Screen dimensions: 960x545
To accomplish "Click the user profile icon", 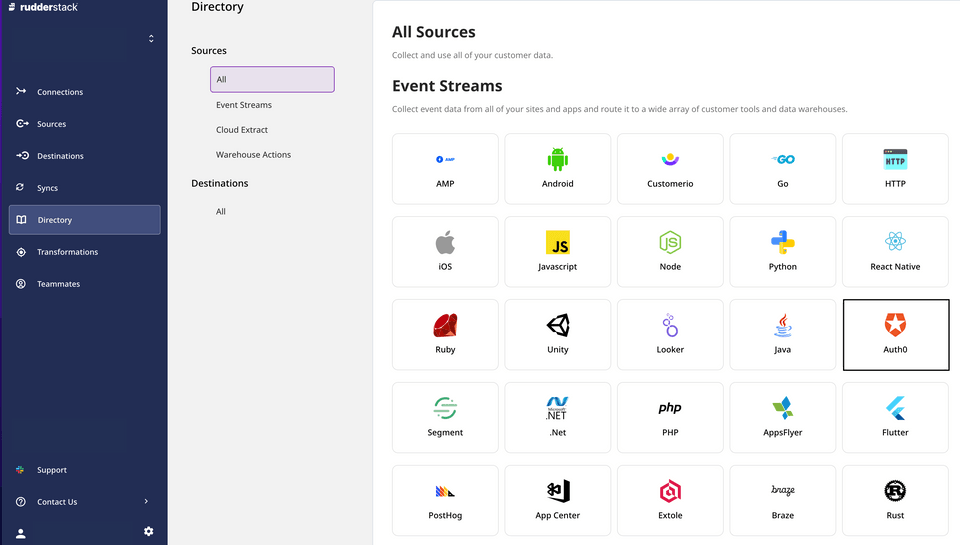I will pos(21,533).
